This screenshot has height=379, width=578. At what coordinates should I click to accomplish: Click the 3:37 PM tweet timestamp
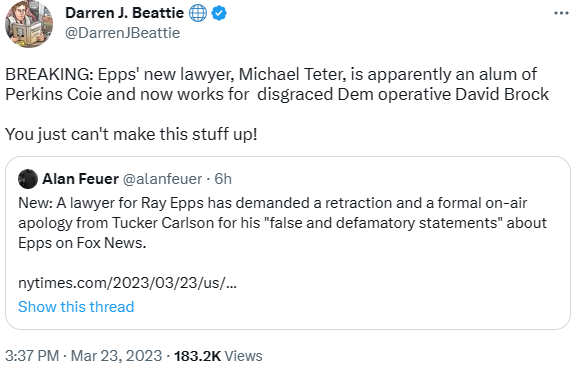(32, 356)
